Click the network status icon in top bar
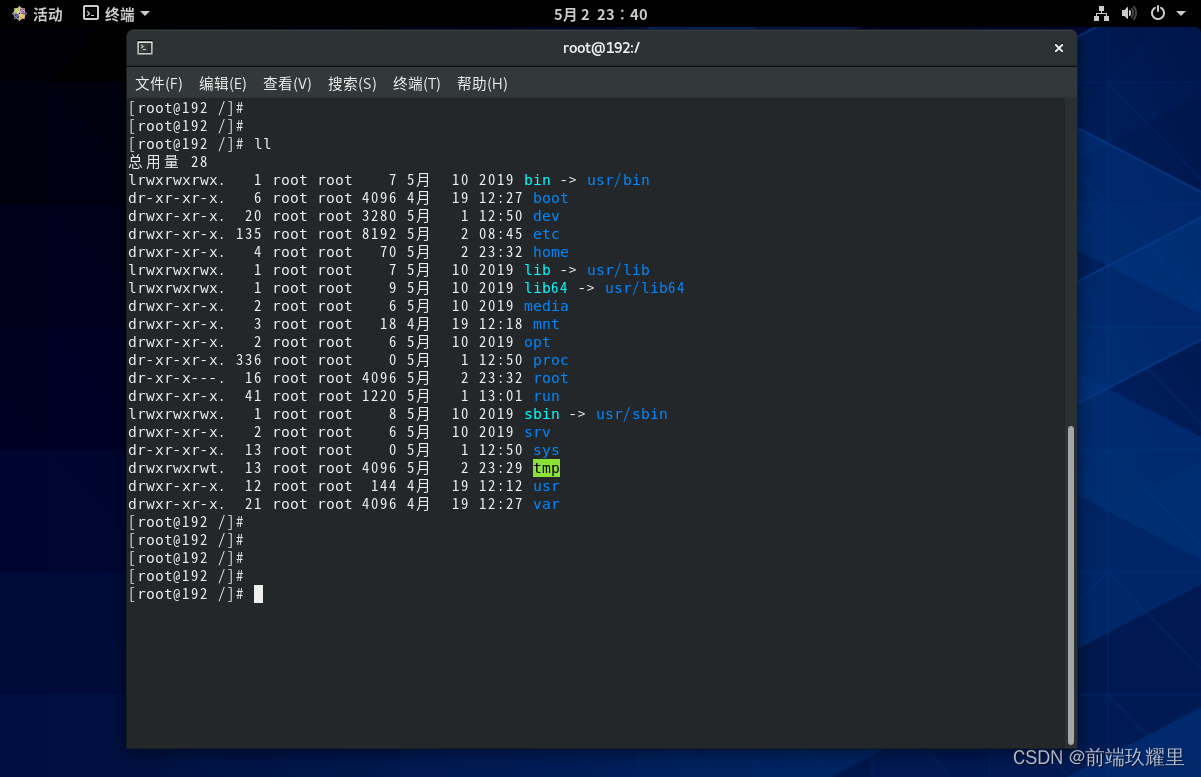 [x=1101, y=13]
